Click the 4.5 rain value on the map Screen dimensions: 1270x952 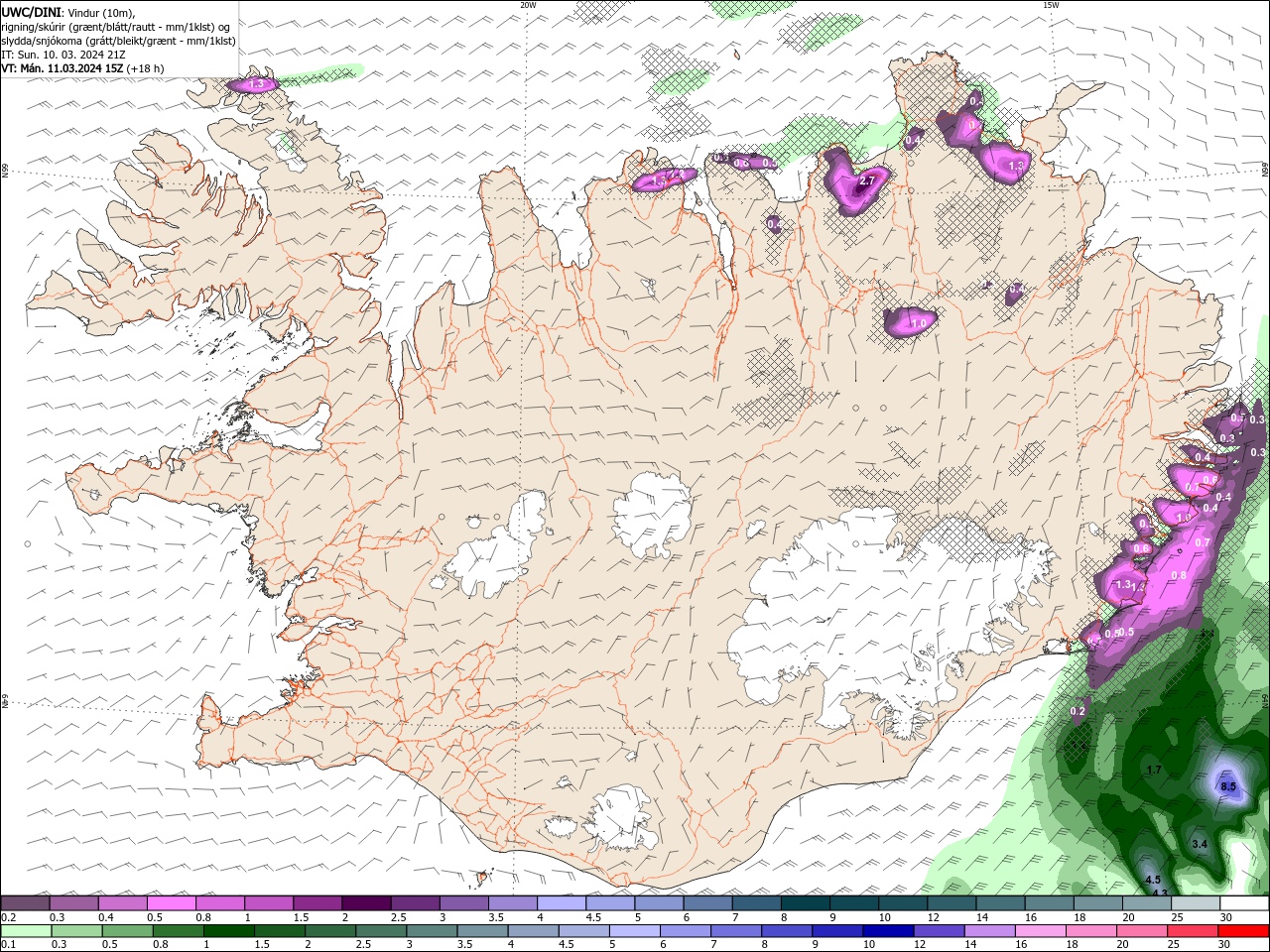pyautogui.click(x=1152, y=880)
